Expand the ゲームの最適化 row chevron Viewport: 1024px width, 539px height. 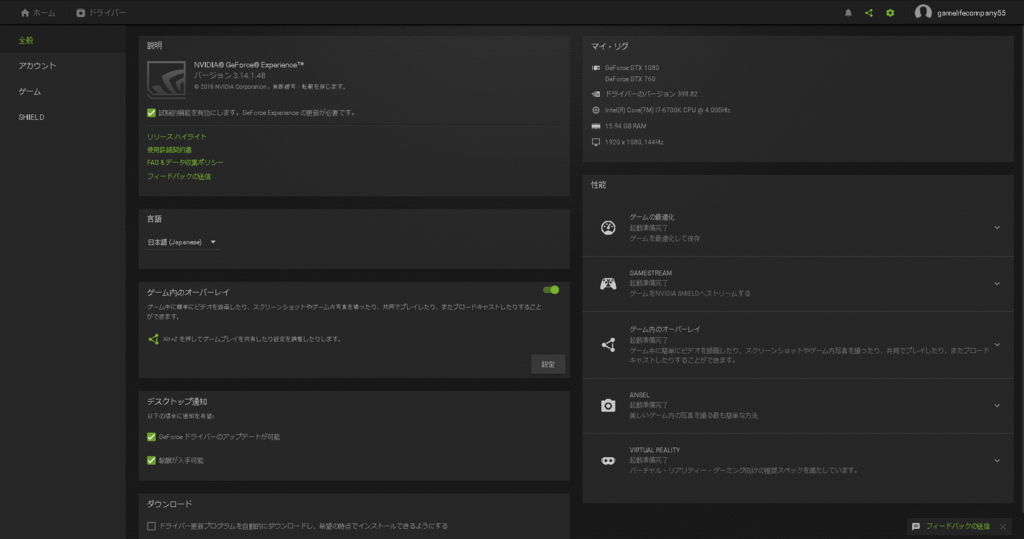click(997, 227)
